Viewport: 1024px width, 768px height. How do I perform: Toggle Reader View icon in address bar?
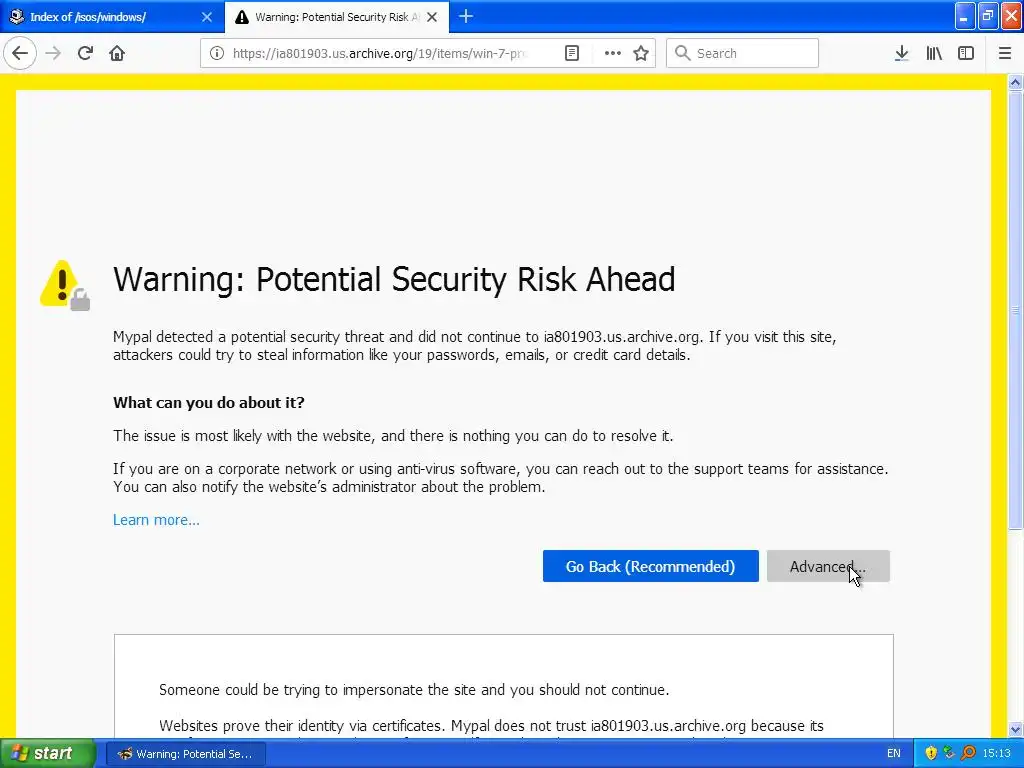coord(572,53)
